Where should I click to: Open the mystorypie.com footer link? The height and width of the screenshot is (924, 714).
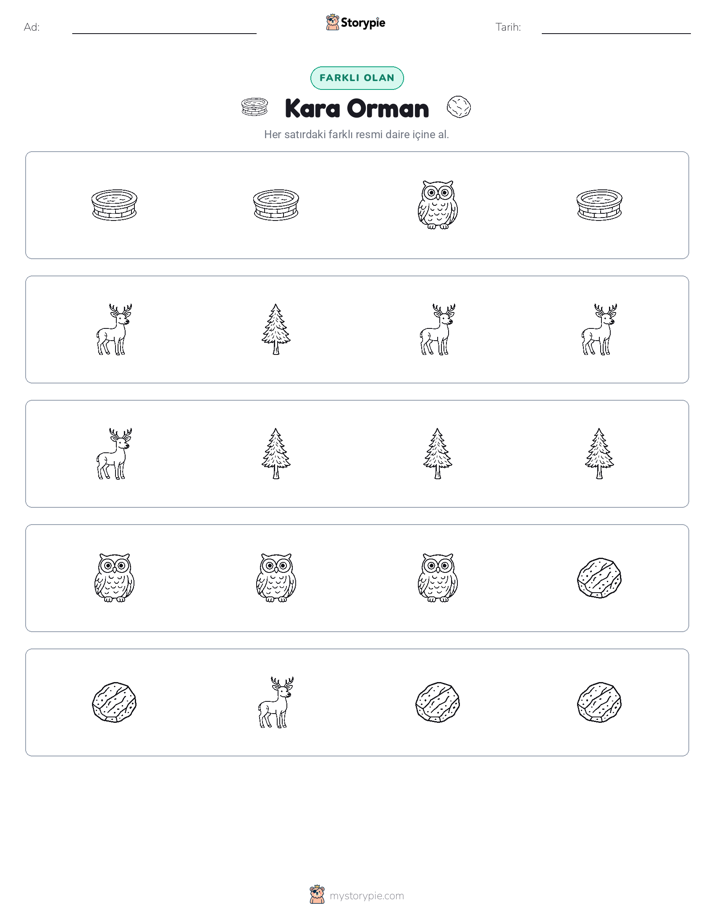[x=357, y=896]
